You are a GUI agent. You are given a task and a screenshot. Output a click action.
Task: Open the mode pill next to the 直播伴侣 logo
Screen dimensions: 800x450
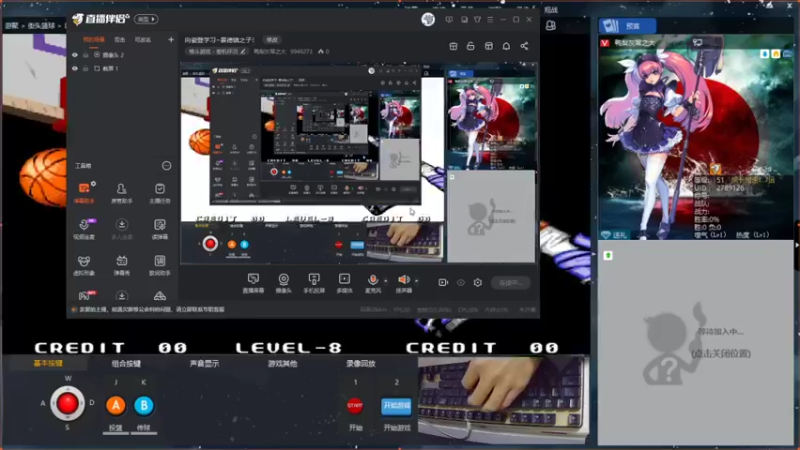pos(146,19)
